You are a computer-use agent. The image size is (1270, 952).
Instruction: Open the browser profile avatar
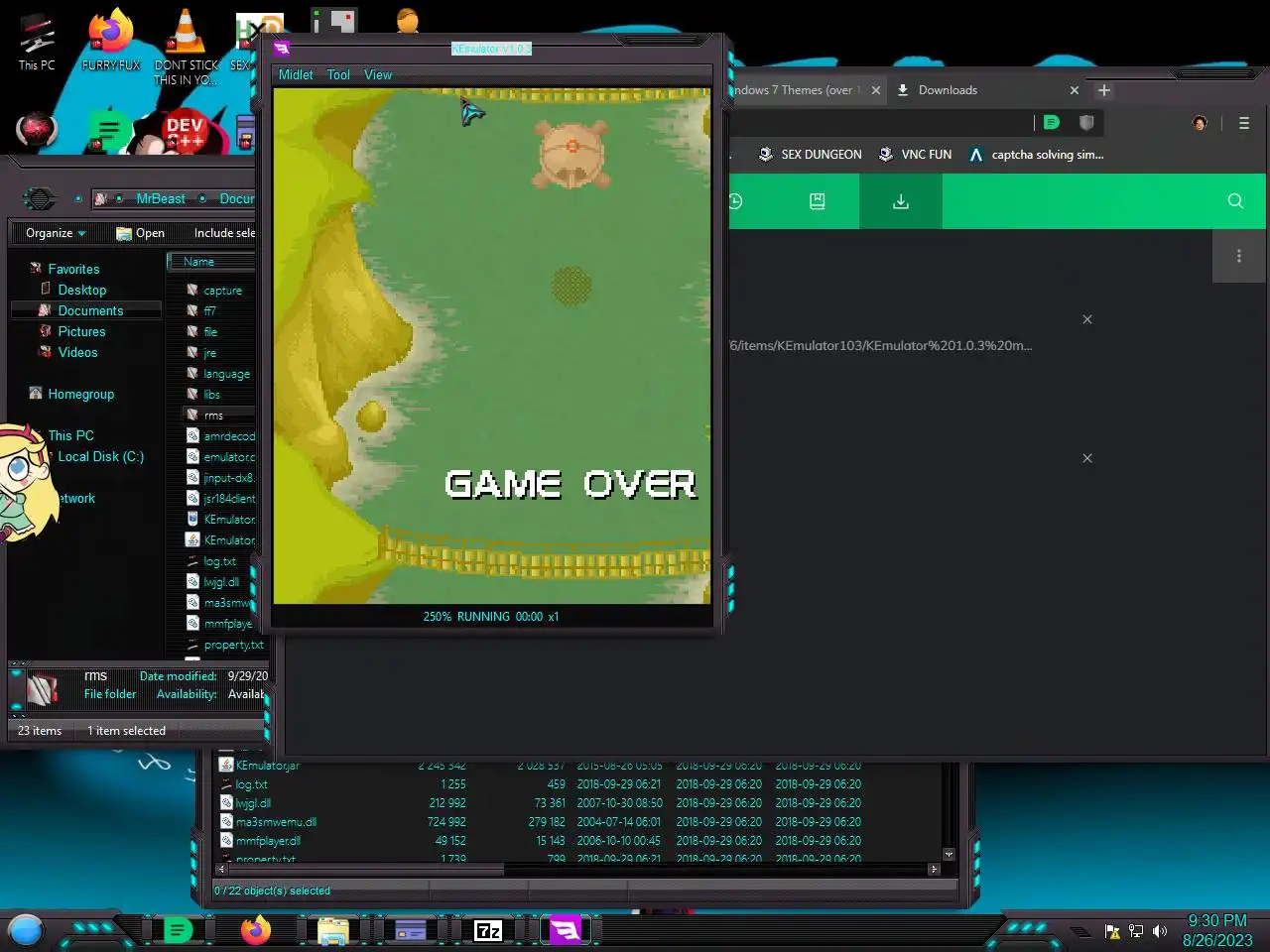tap(1200, 123)
